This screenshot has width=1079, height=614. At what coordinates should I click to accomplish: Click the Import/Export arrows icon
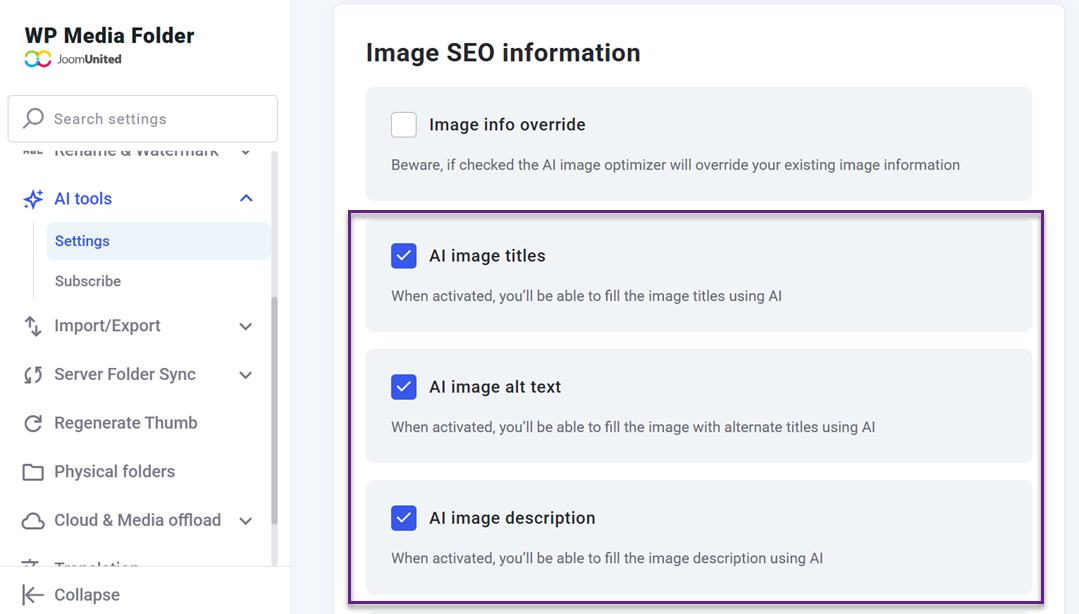(x=32, y=326)
